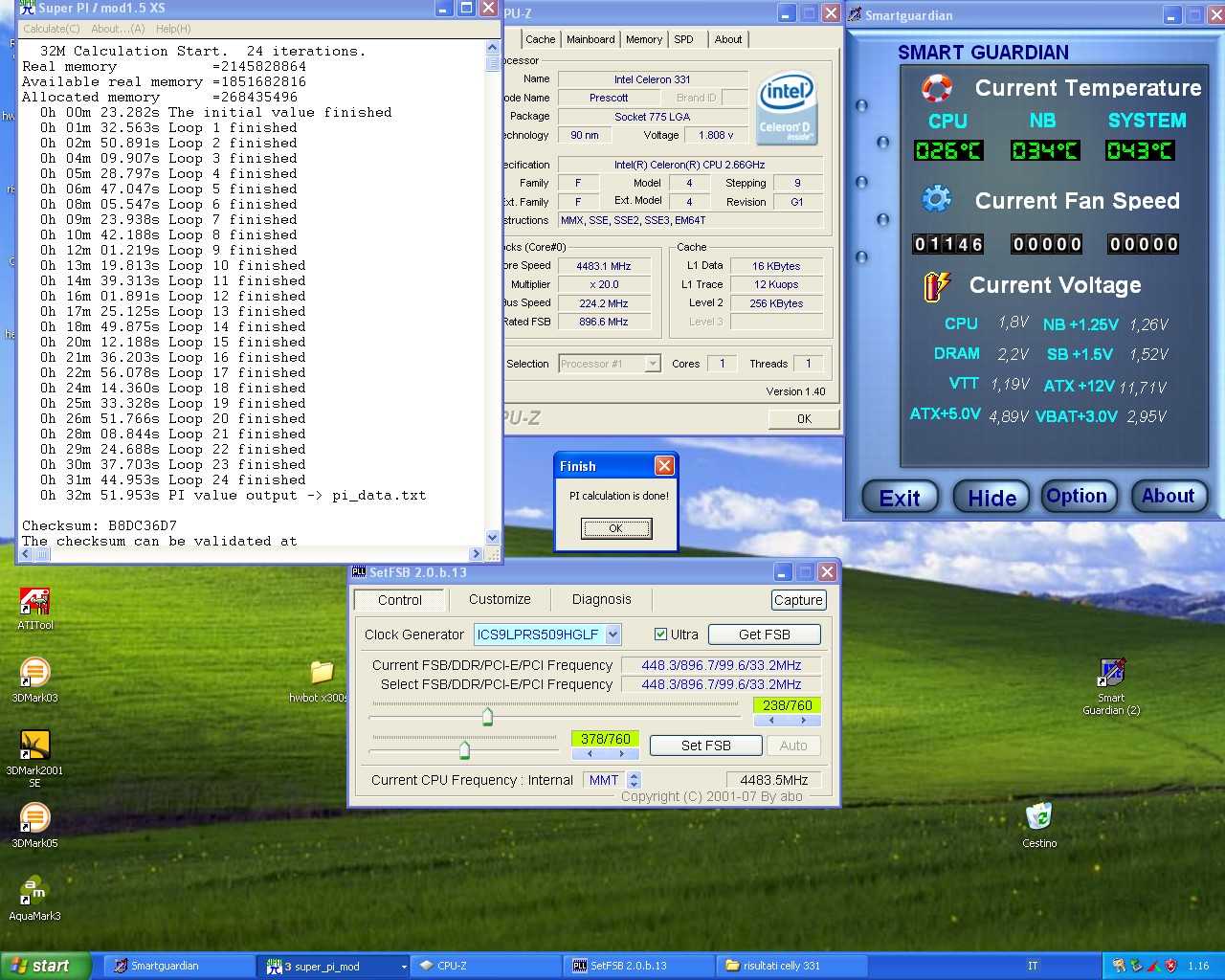This screenshot has height=980, width=1225.
Task: Expand the Clock Generator dropdown
Action: [x=613, y=635]
